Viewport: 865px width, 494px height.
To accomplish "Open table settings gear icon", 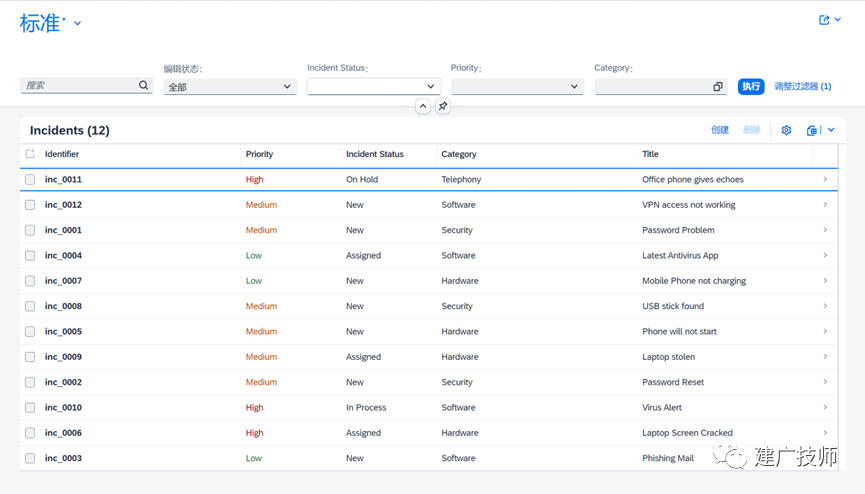I will pos(786,130).
